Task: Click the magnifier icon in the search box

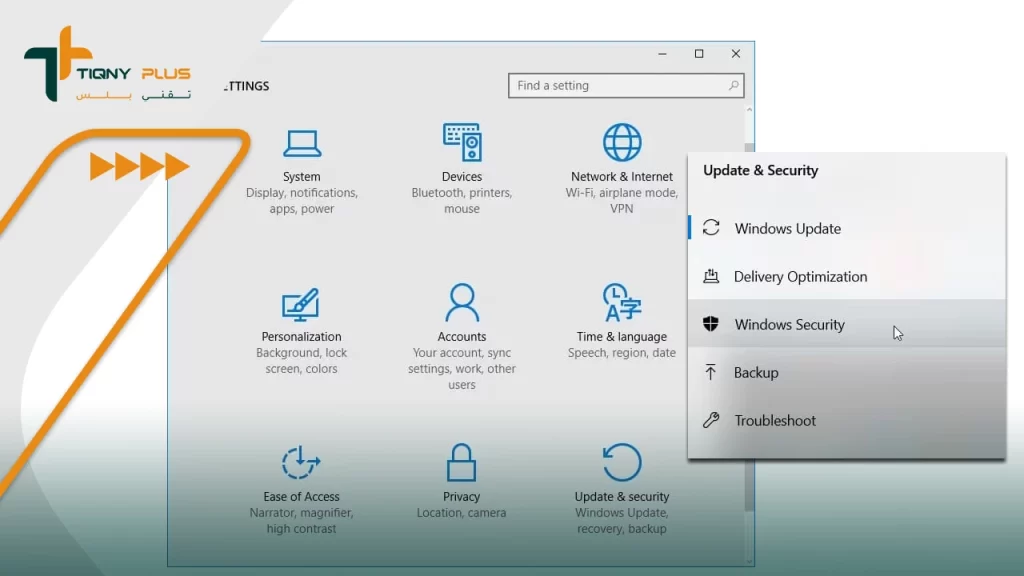Action: (733, 86)
